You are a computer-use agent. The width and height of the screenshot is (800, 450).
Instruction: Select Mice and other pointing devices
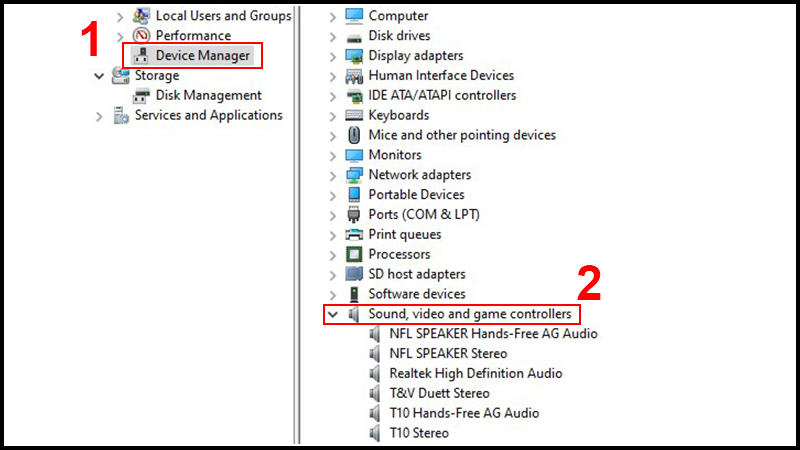(x=462, y=135)
